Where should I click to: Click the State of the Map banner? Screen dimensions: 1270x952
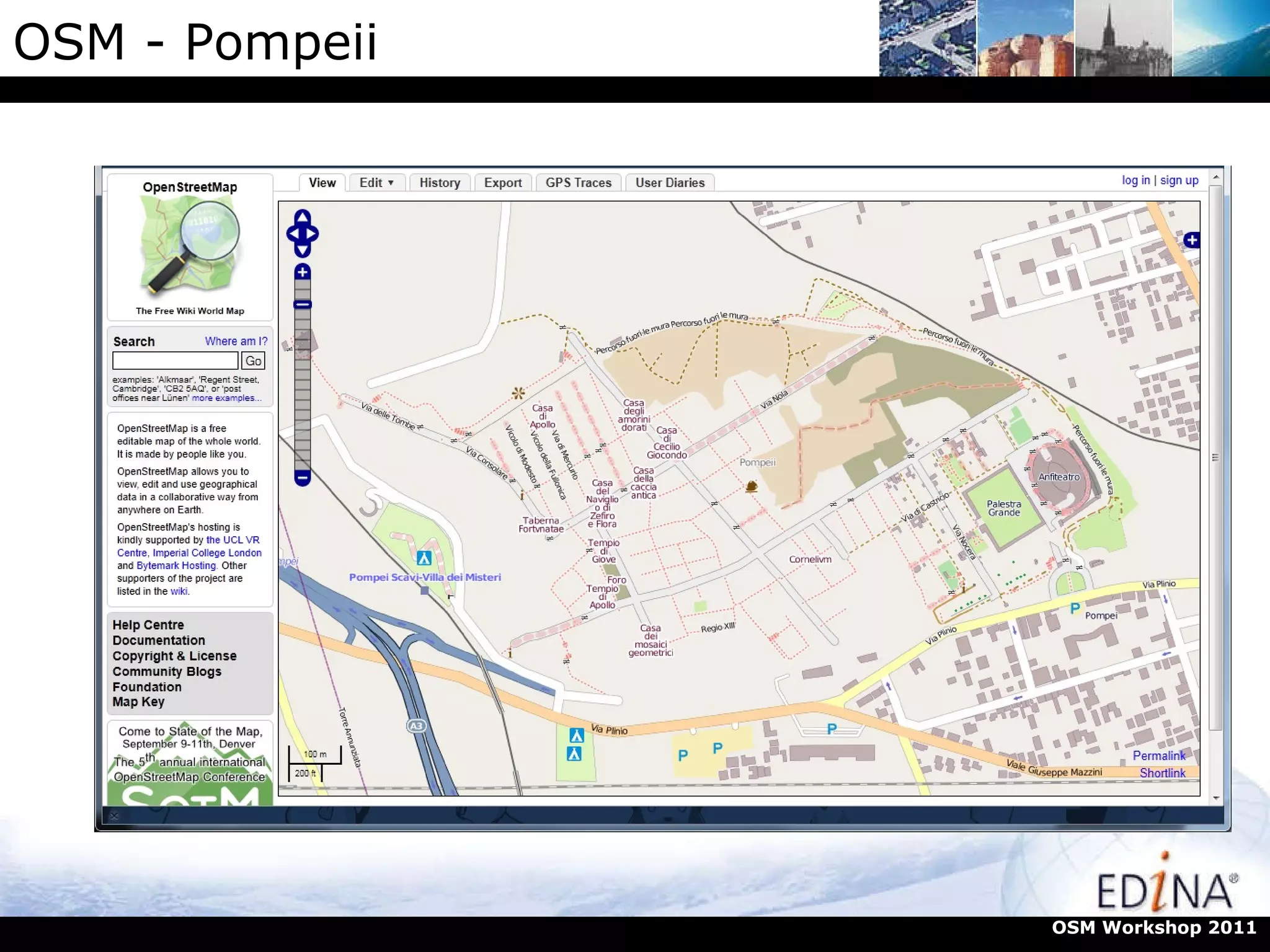point(190,763)
